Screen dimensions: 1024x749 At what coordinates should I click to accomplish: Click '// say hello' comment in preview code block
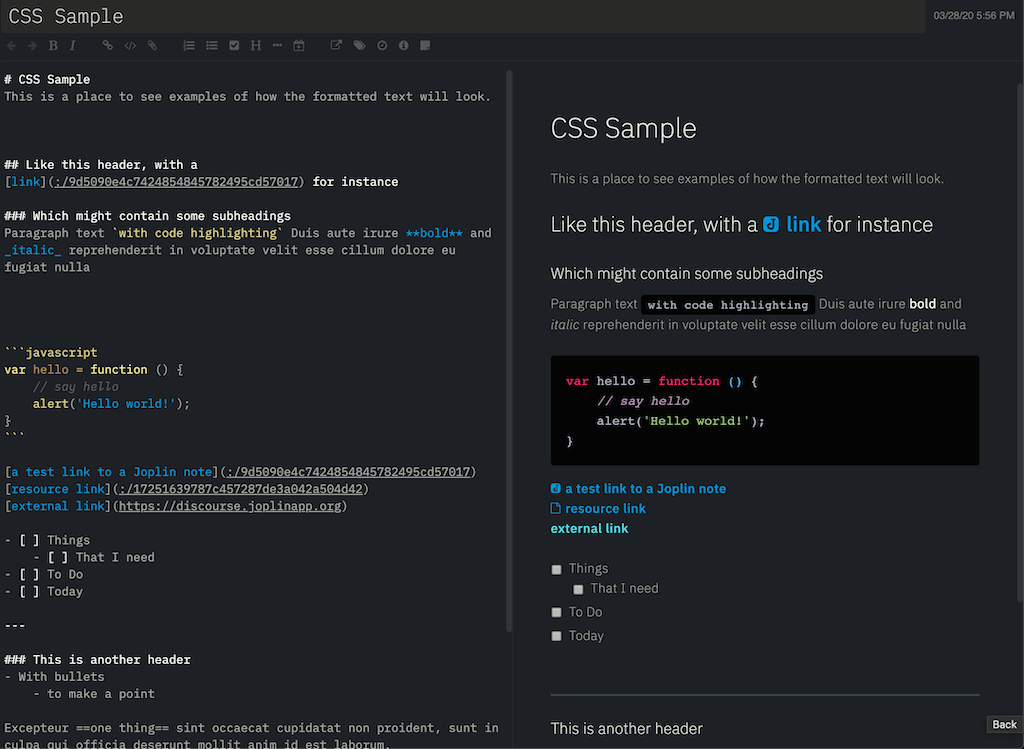[x=643, y=401]
